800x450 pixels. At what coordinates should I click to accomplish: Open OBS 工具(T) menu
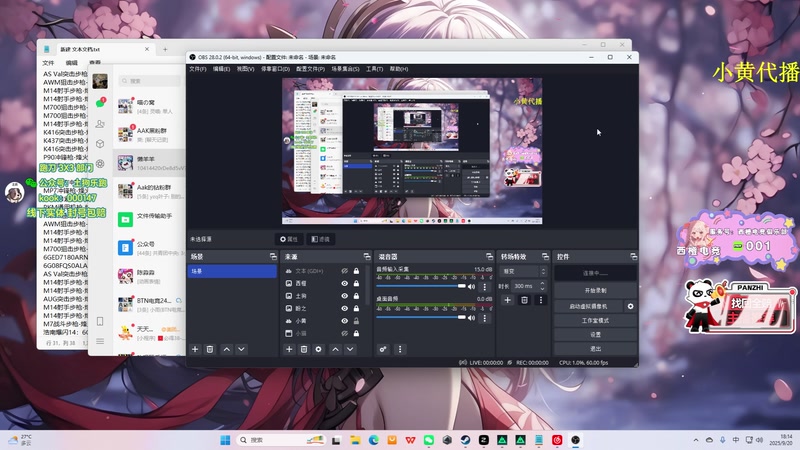[374, 69]
